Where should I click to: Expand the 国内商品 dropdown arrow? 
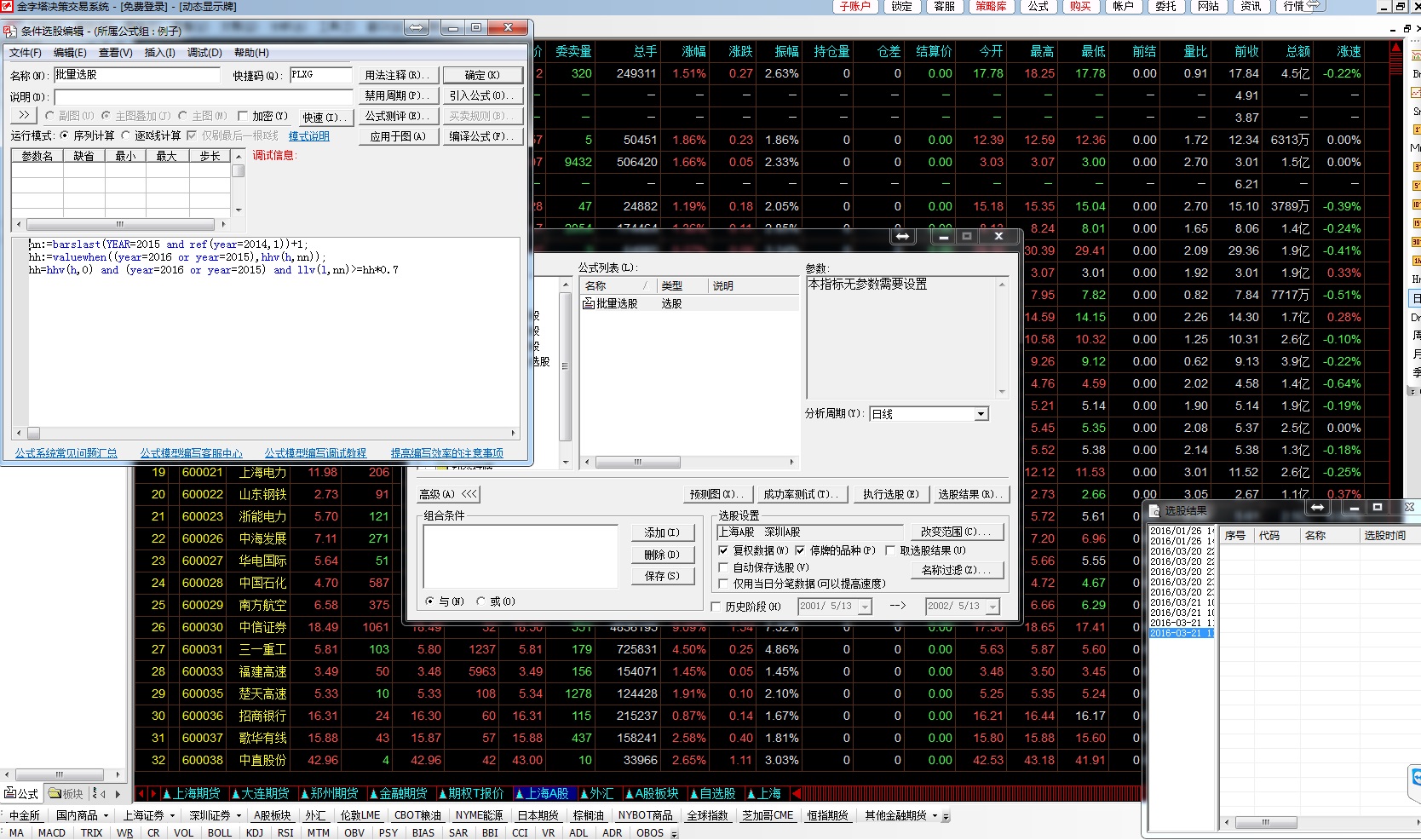pos(106,816)
